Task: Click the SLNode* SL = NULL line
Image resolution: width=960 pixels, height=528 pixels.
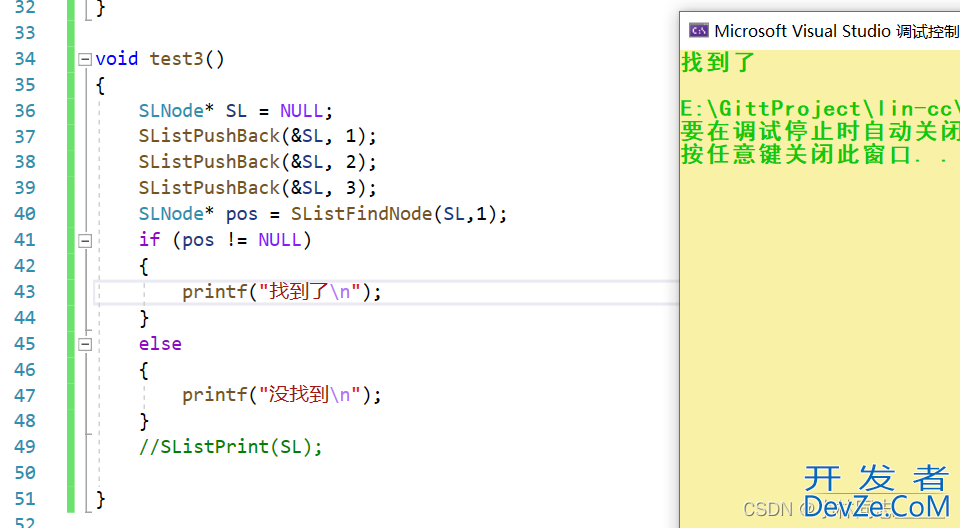Action: click(x=236, y=111)
